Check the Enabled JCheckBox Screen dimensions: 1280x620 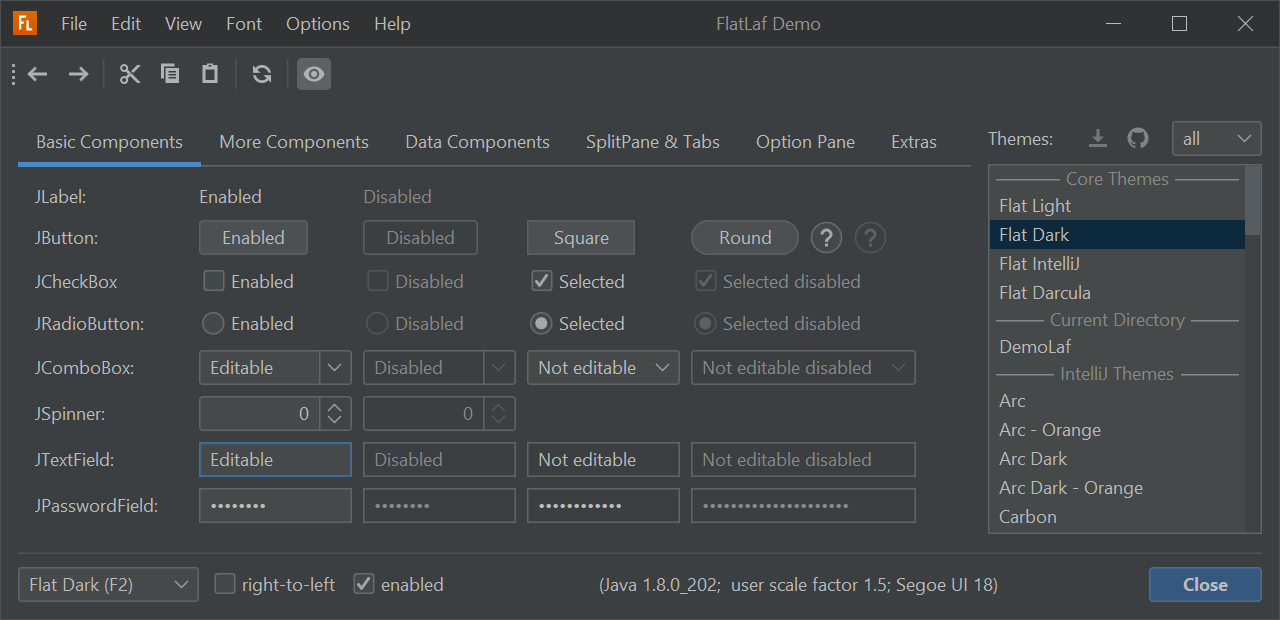click(x=214, y=281)
